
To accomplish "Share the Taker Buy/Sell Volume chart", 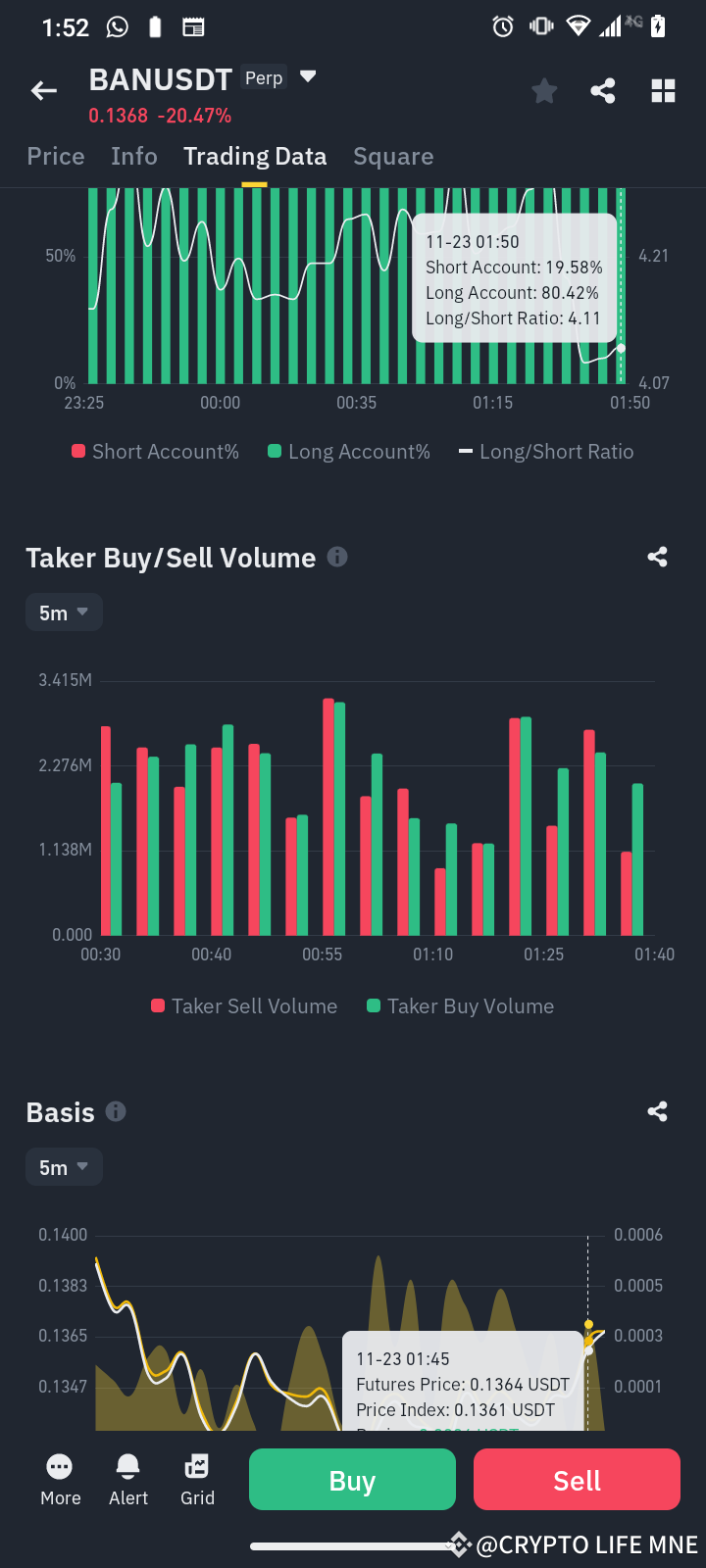I will point(657,557).
